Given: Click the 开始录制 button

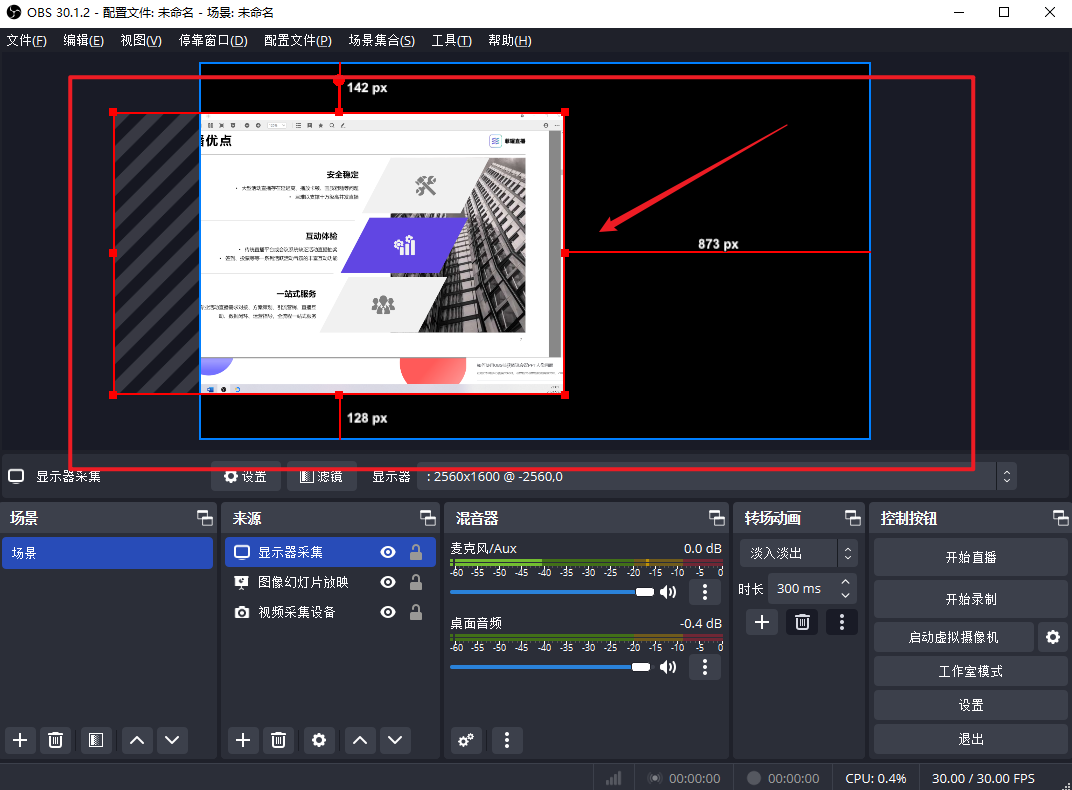Looking at the screenshot, I should 970,599.
